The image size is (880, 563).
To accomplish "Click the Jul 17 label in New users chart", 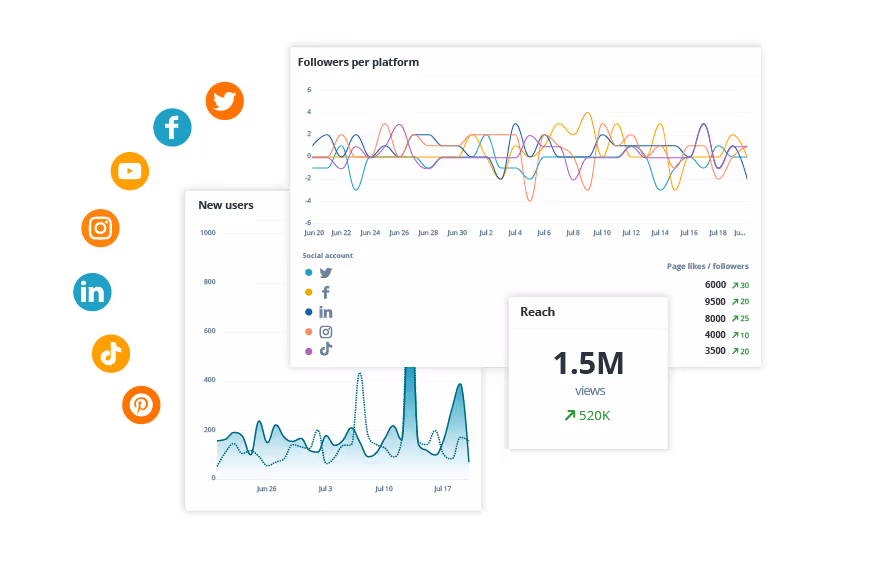I will pos(442,489).
